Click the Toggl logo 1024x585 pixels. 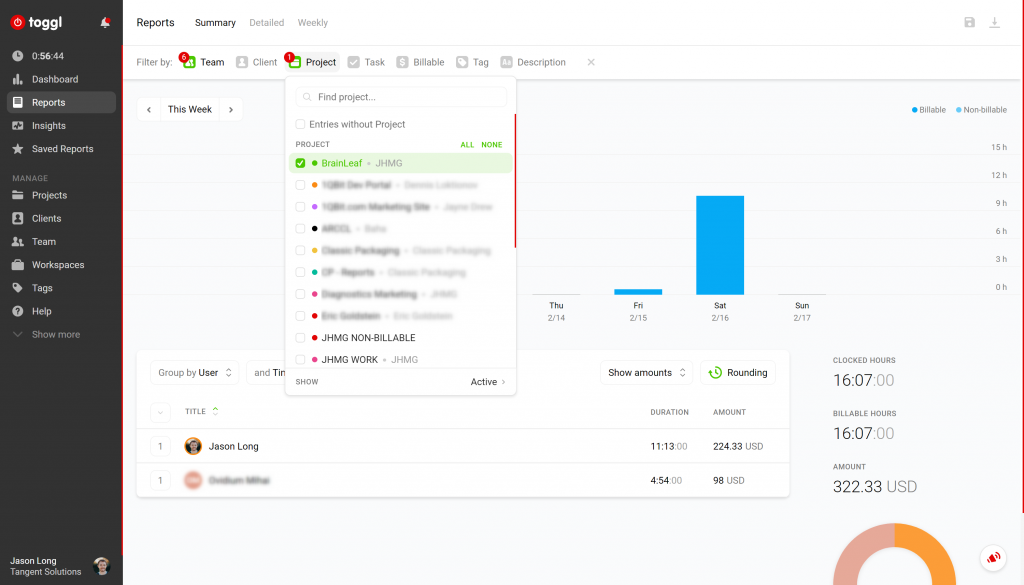point(37,22)
